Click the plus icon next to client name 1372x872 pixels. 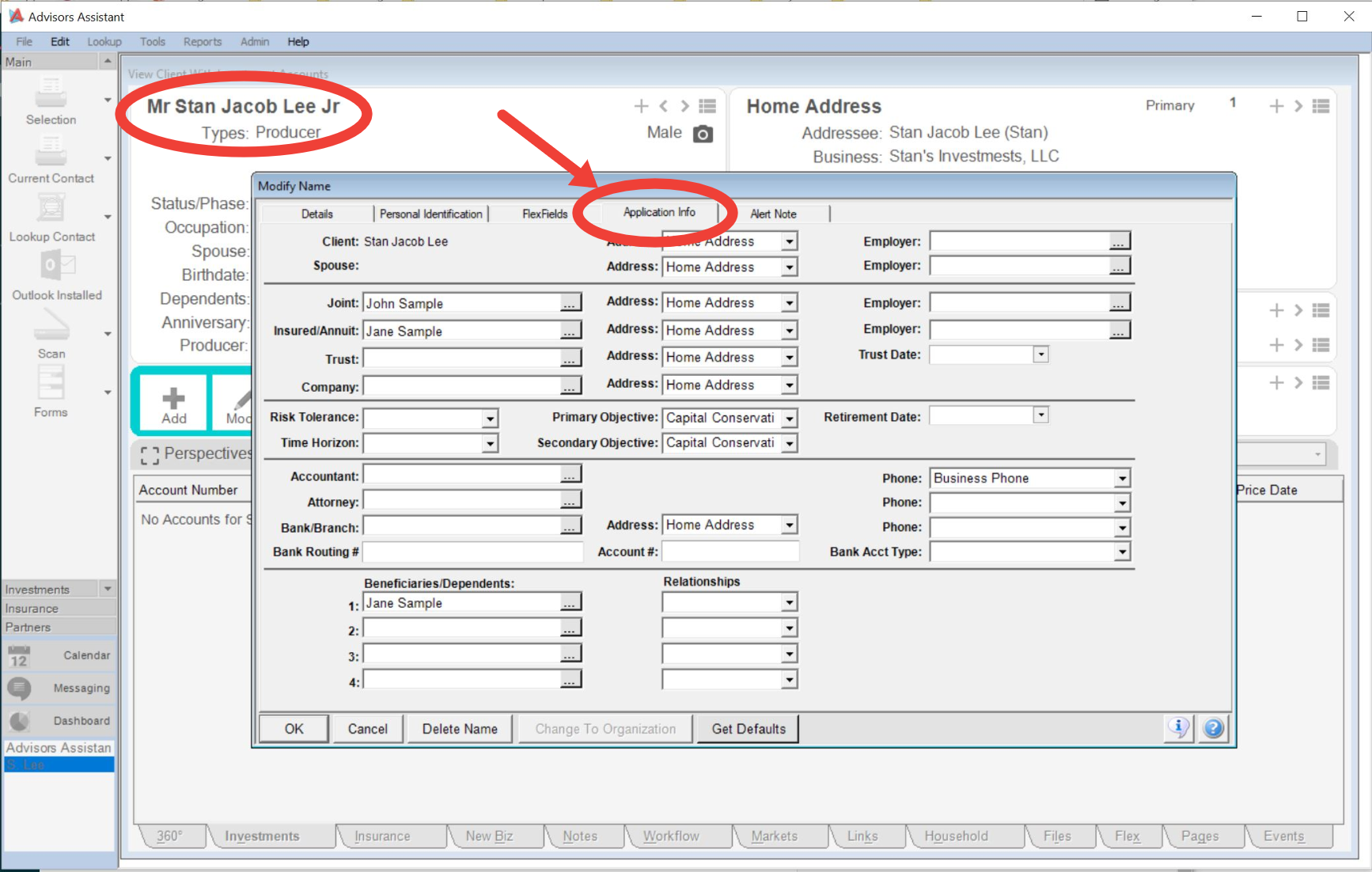(x=641, y=106)
